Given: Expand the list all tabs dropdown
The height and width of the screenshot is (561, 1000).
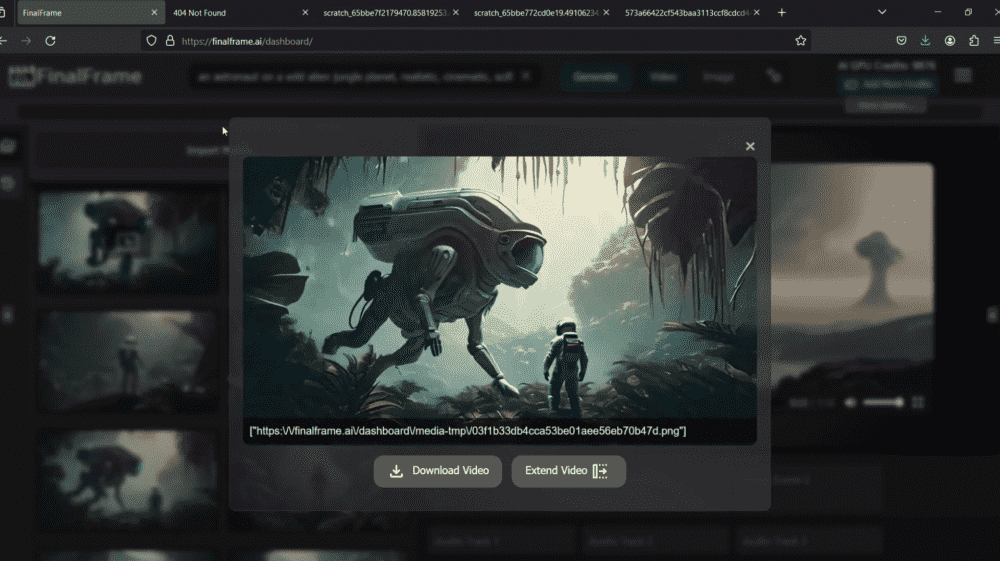Looking at the screenshot, I should pyautogui.click(x=882, y=13).
